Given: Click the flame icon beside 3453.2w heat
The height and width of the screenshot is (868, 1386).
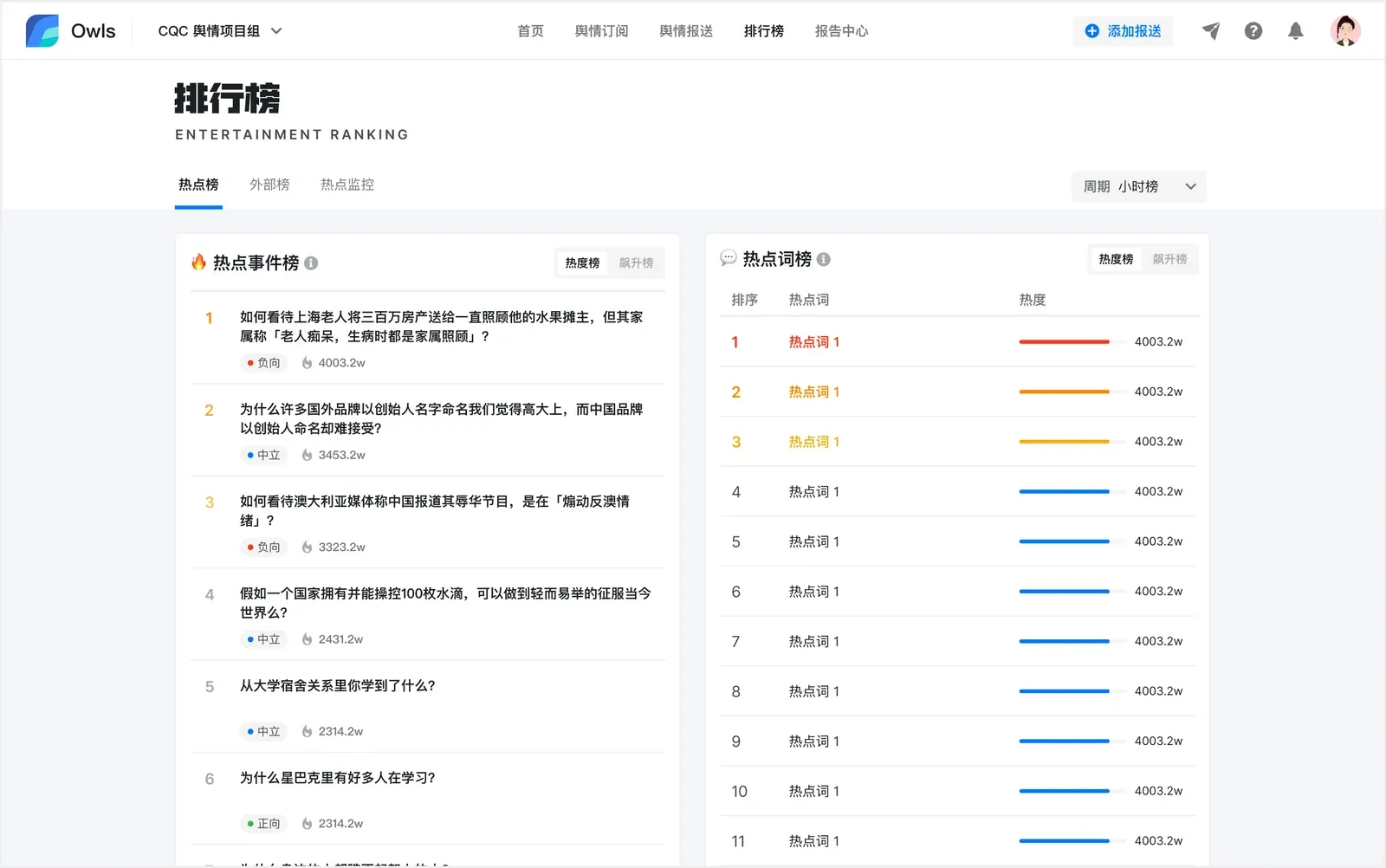Looking at the screenshot, I should 307,455.
